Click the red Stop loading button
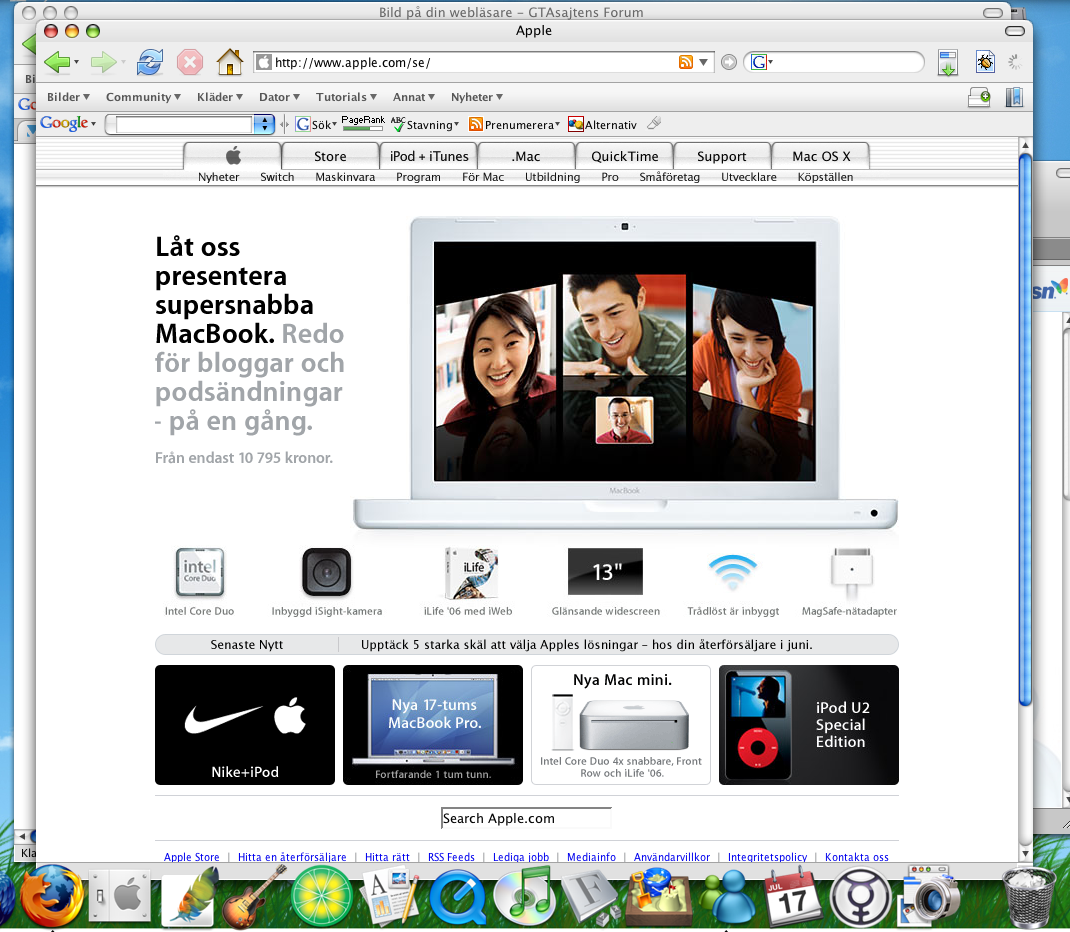The image size is (1070, 932). (x=190, y=63)
